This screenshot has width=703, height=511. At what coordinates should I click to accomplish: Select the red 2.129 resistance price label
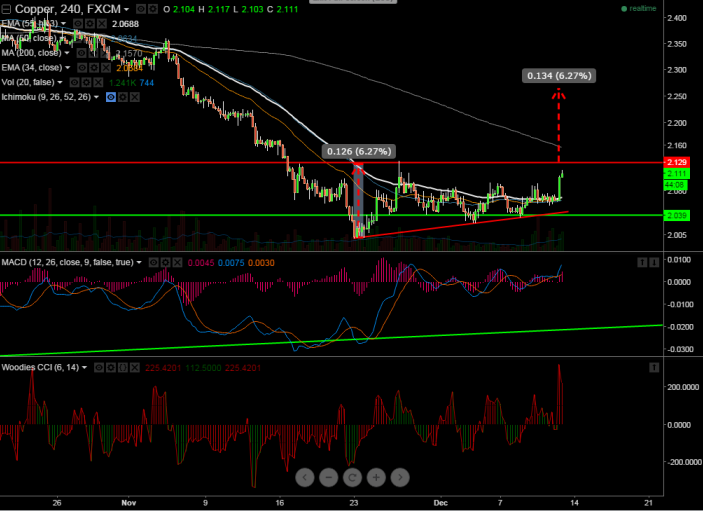[677, 162]
